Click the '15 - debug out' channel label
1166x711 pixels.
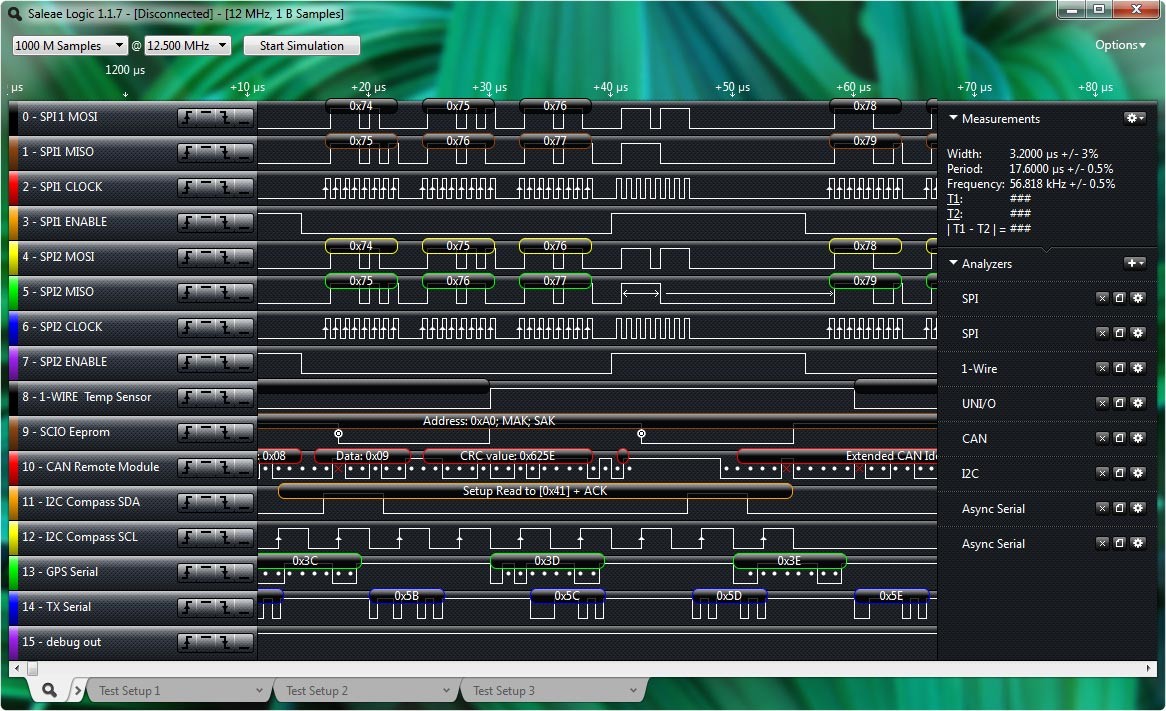61,642
